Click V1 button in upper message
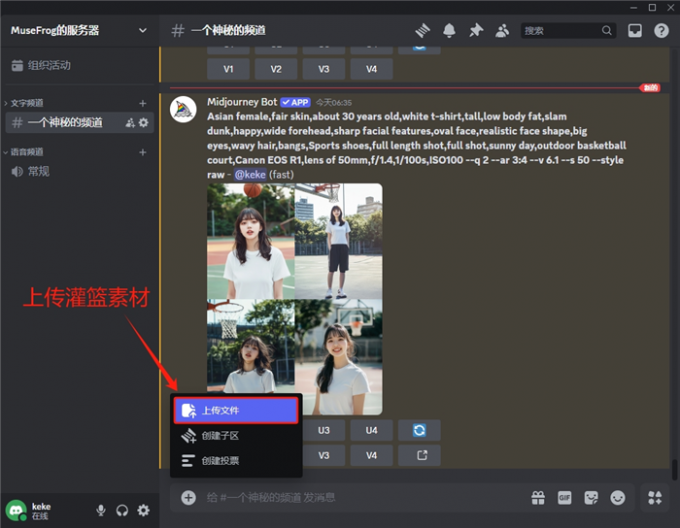The width and height of the screenshot is (680, 528). (228, 69)
